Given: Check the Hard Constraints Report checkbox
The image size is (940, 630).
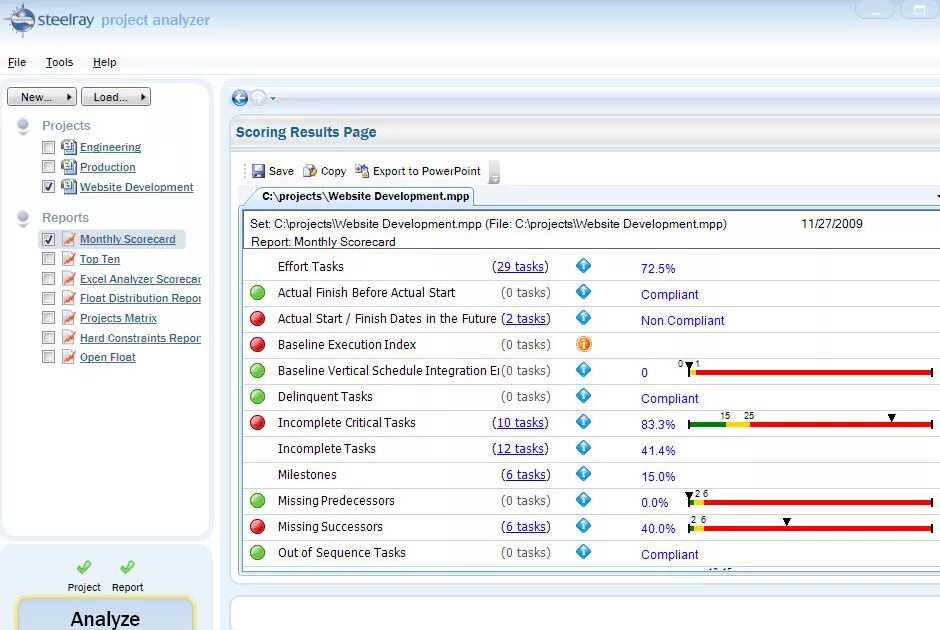Looking at the screenshot, I should coord(49,338).
